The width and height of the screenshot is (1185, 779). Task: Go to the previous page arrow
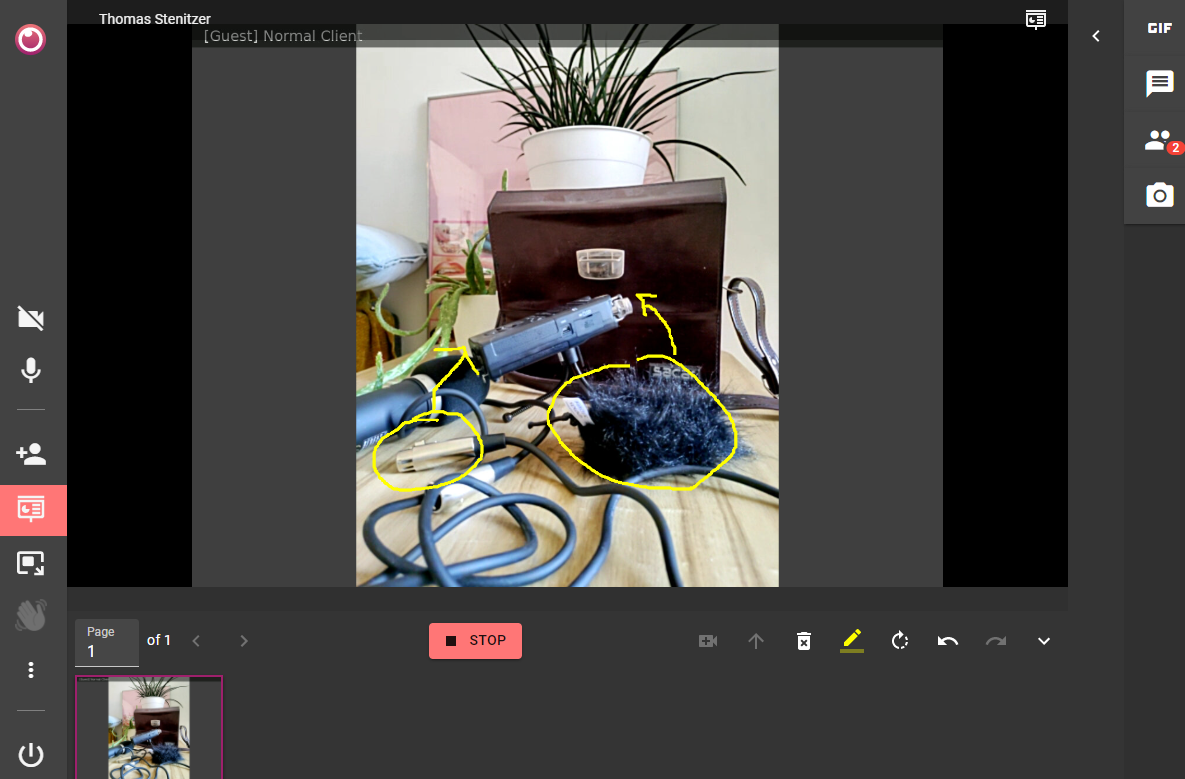point(196,641)
